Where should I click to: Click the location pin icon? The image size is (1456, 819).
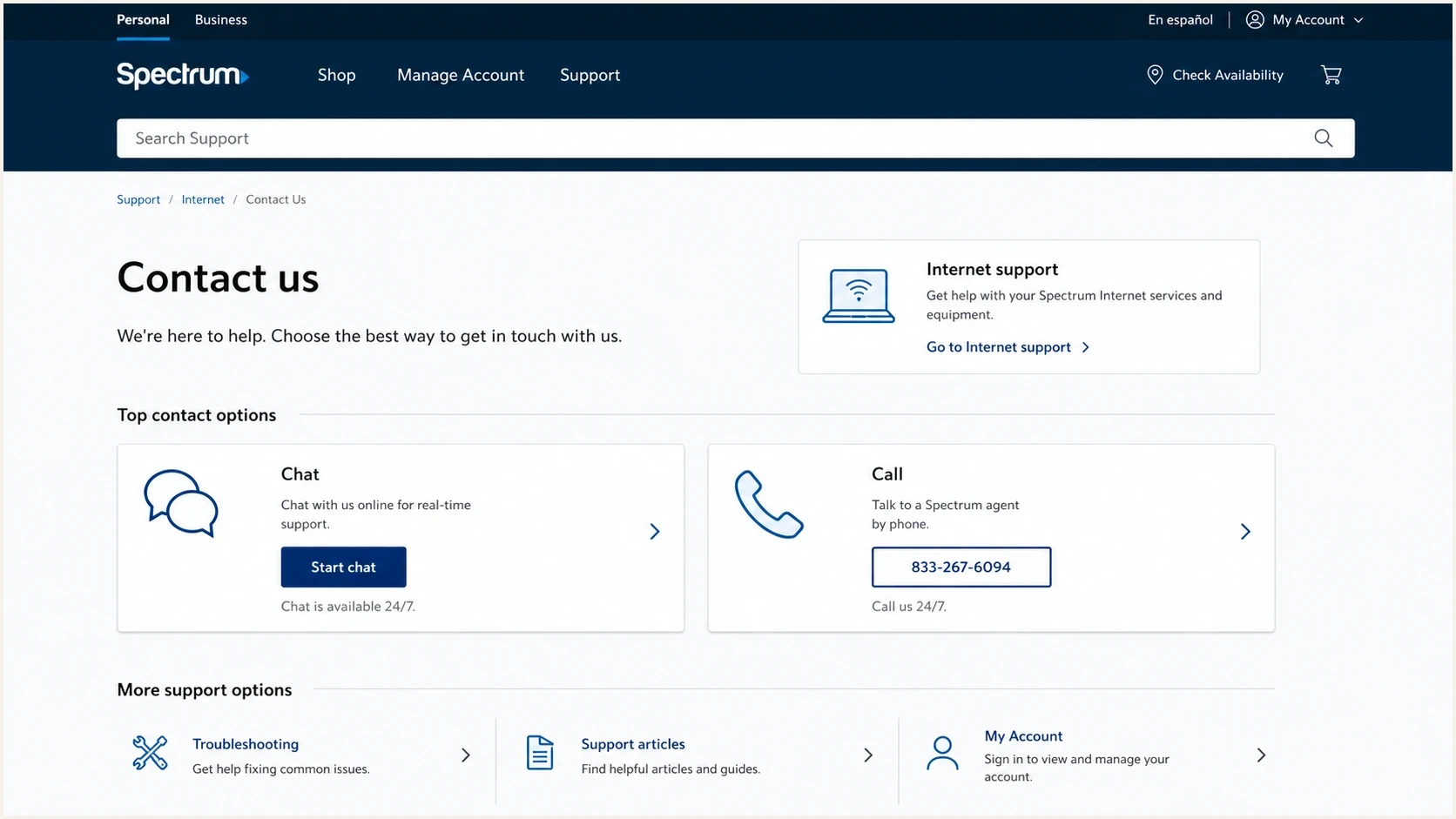tap(1155, 75)
